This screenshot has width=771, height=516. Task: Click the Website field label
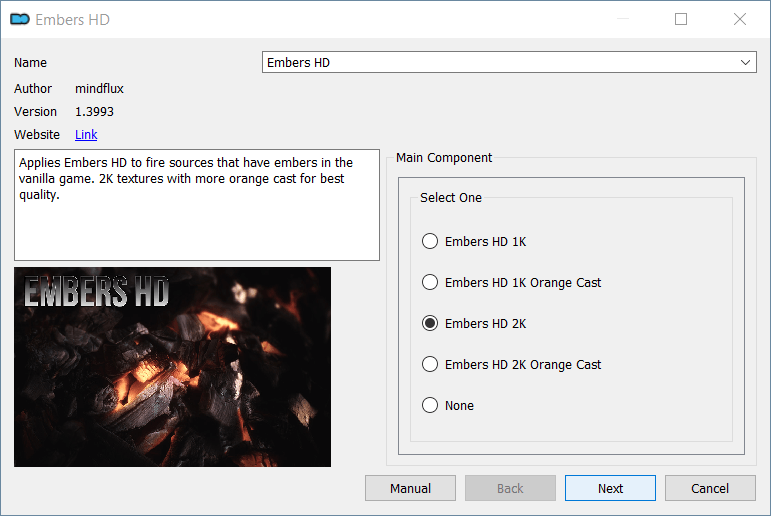(x=37, y=134)
